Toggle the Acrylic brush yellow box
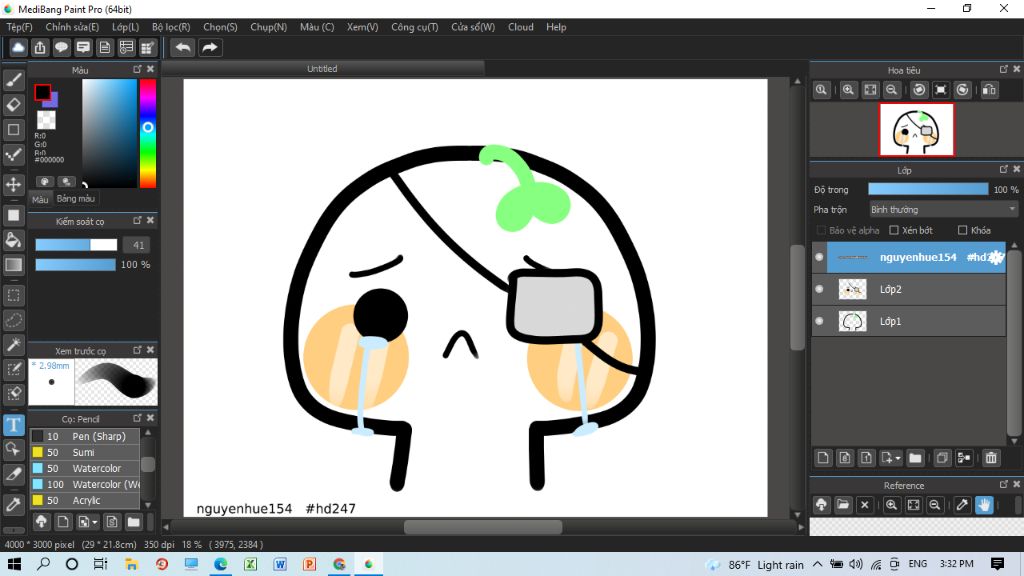This screenshot has width=1024, height=576. click(x=38, y=500)
